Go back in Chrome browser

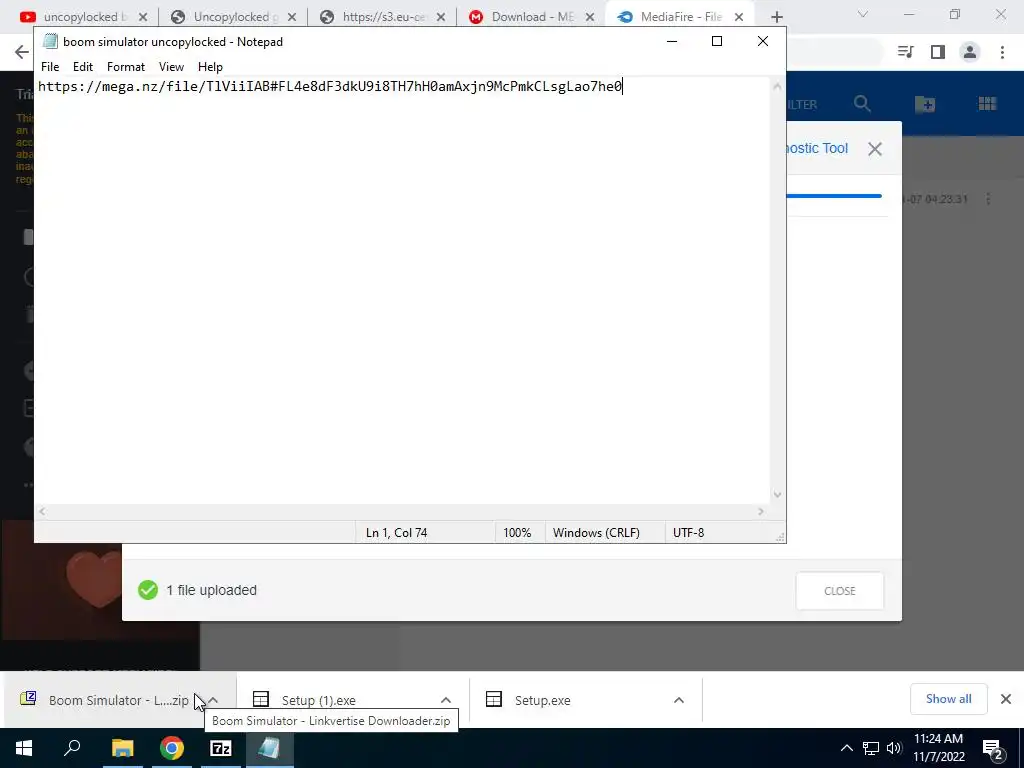click(x=22, y=52)
